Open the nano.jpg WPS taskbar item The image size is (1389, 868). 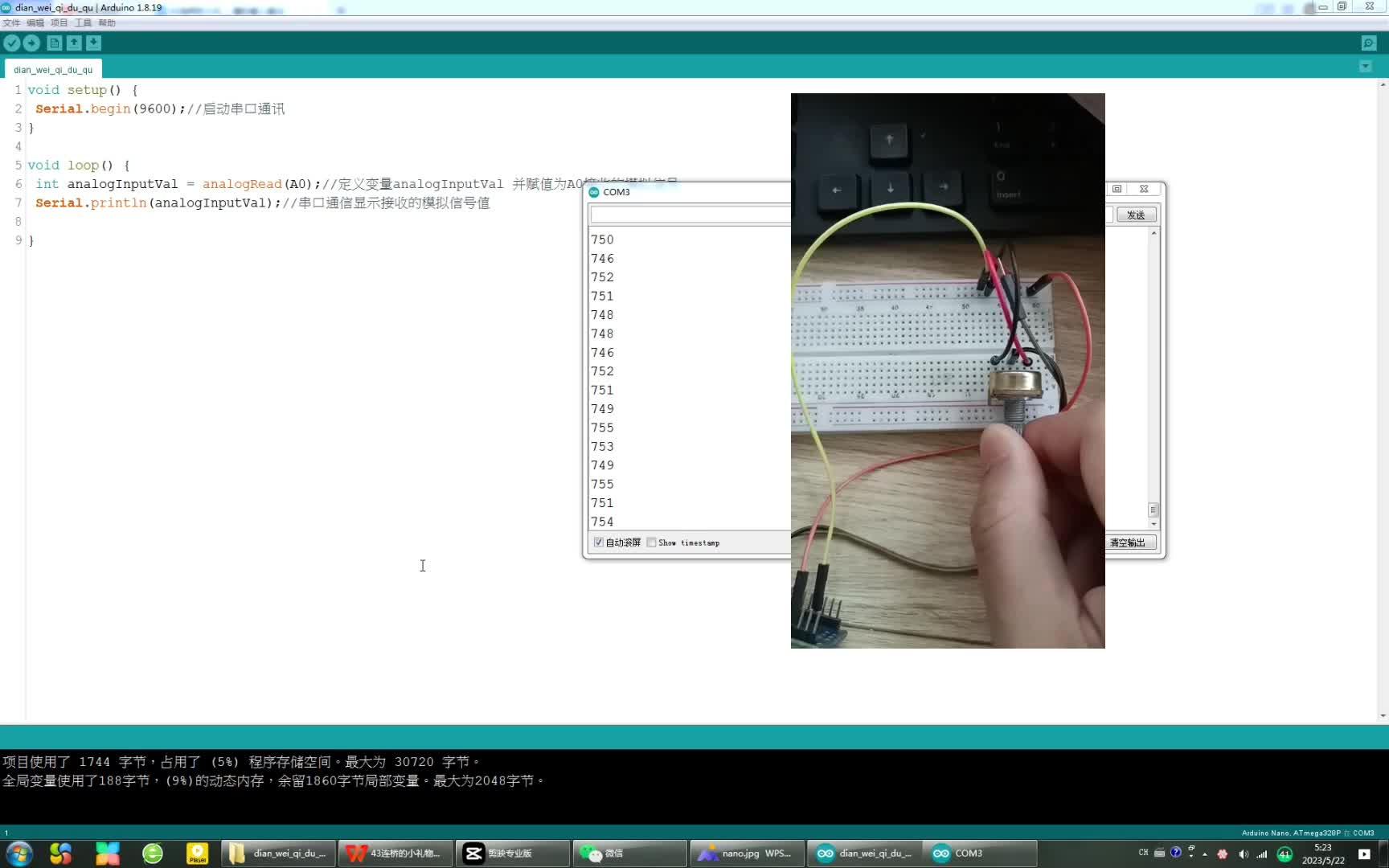coord(747,853)
